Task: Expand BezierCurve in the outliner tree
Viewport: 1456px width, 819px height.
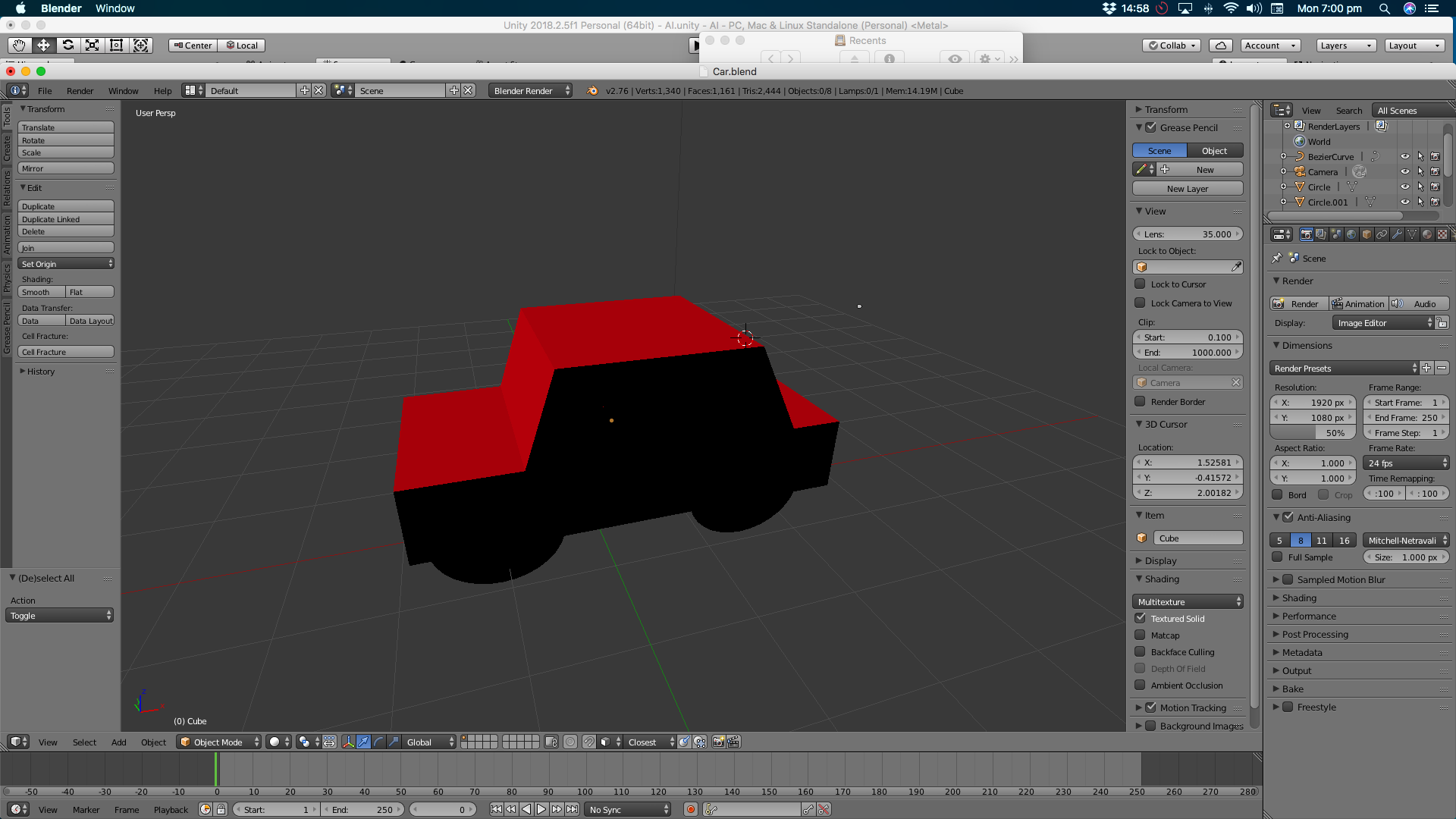Action: pos(1283,157)
